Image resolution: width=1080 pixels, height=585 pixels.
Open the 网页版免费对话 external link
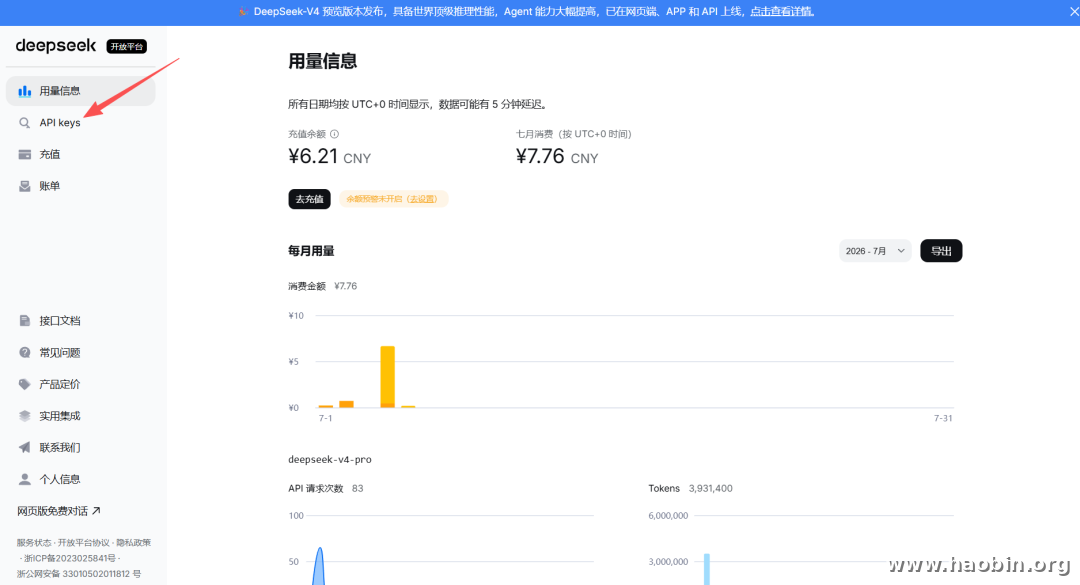tap(59, 511)
